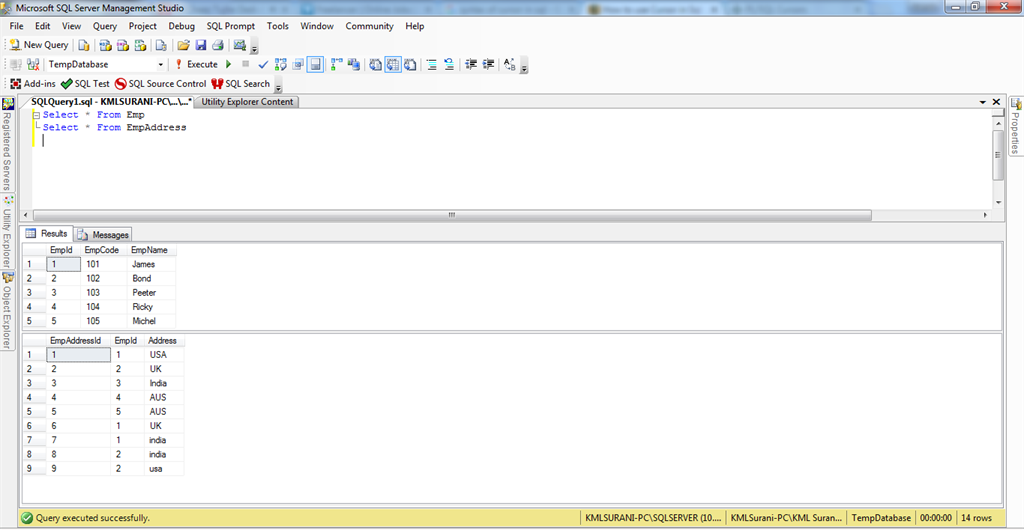Image resolution: width=1024 pixels, height=530 pixels.
Task: Switch to Results to Grid
Action: tap(393, 65)
